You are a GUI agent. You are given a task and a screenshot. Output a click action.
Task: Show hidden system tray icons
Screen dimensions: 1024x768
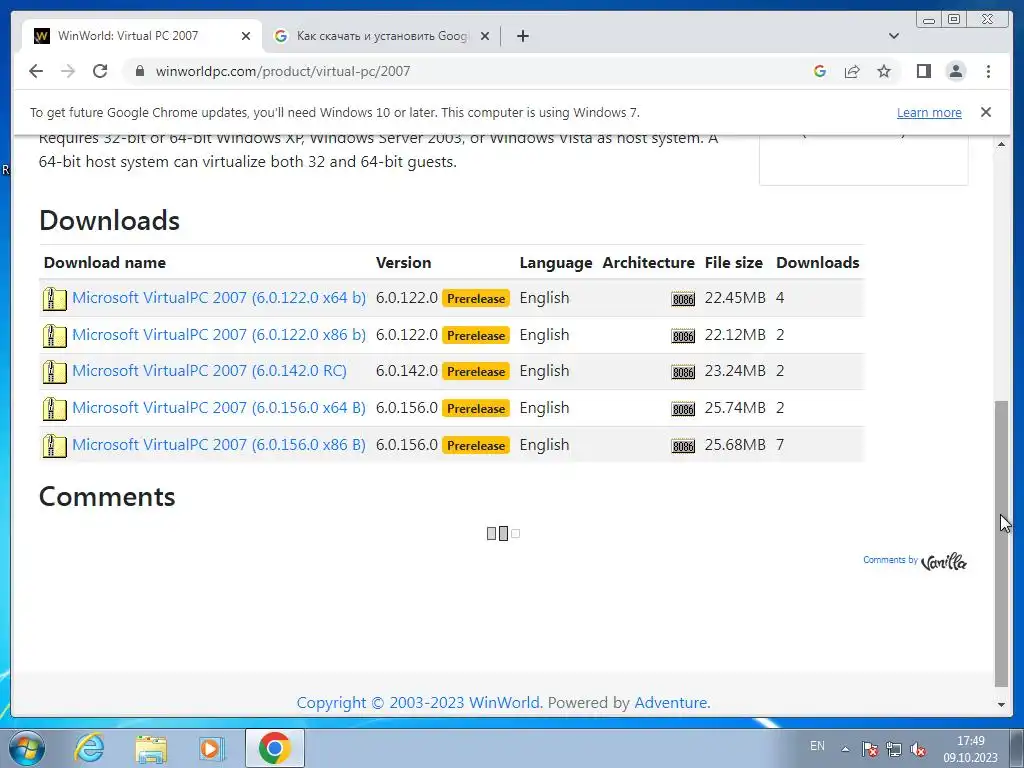[845, 748]
